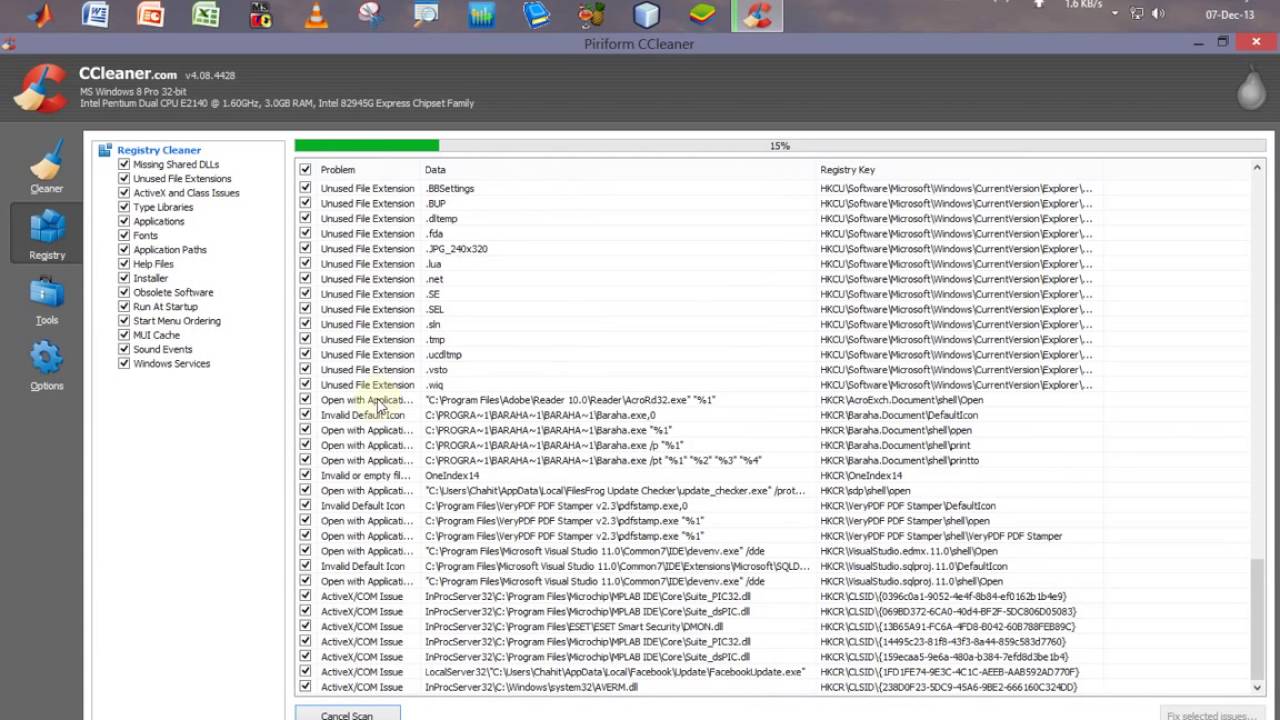The width and height of the screenshot is (1280, 720).
Task: Select the .JPG_240x320 data cell
Action: click(x=456, y=249)
